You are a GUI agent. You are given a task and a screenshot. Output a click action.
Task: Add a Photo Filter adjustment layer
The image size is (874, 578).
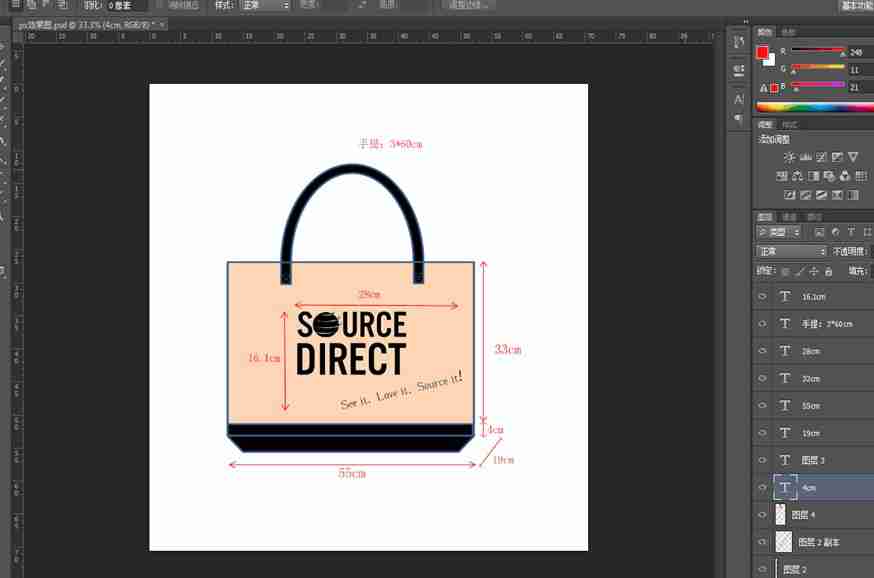[829, 176]
